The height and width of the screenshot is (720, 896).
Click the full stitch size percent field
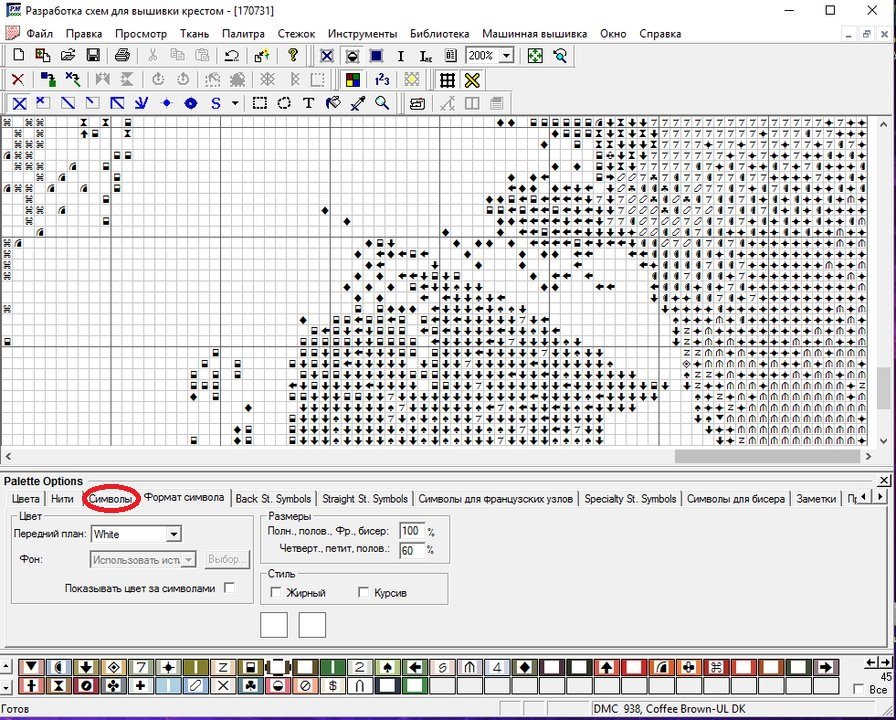click(x=410, y=531)
